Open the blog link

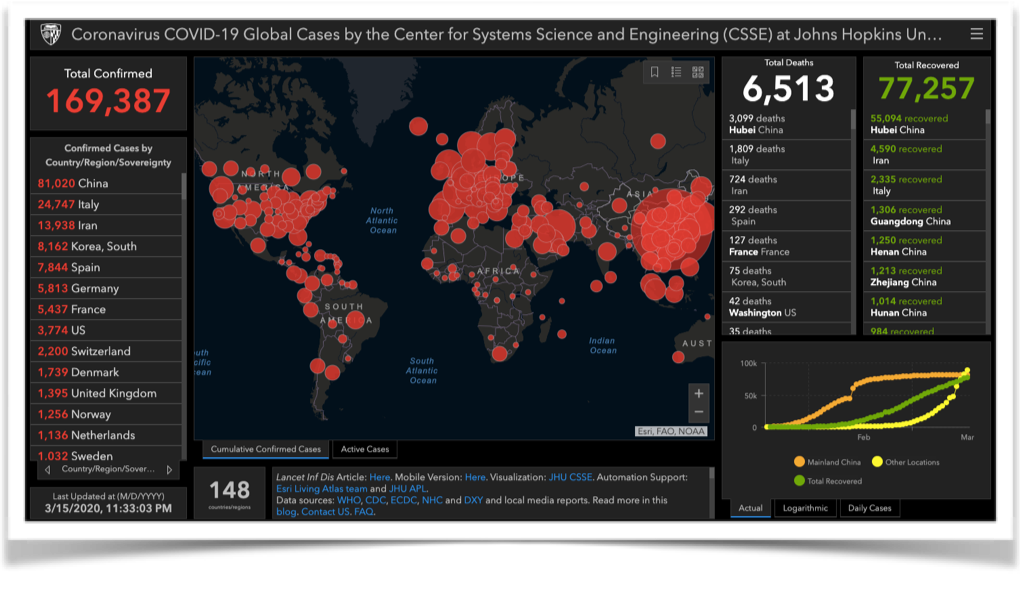[286, 512]
